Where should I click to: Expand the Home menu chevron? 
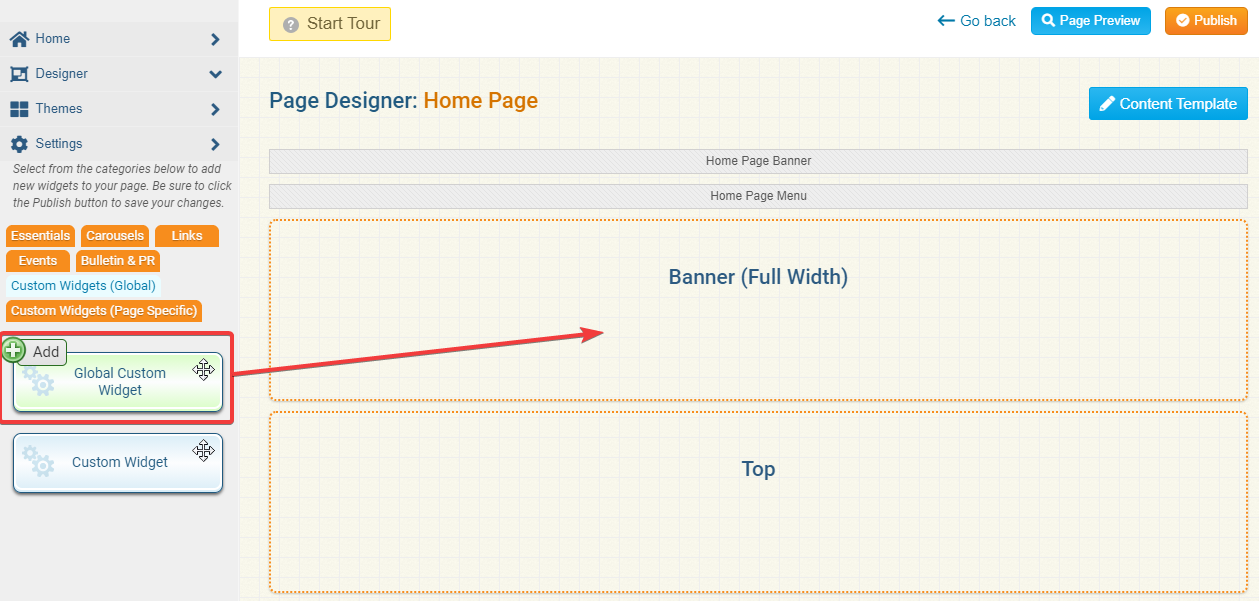click(x=216, y=39)
